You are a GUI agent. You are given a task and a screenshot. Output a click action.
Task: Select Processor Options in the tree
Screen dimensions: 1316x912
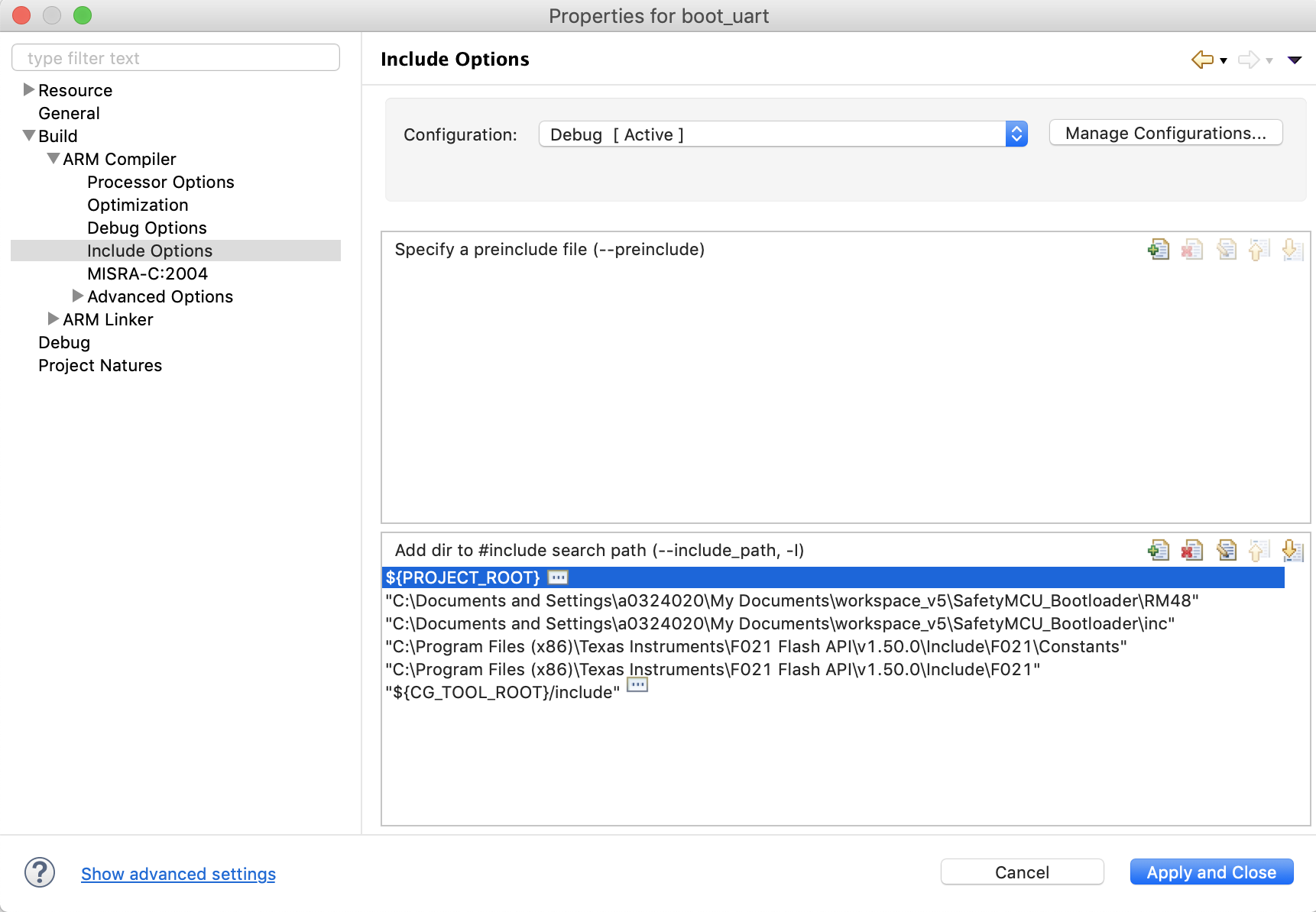160,182
